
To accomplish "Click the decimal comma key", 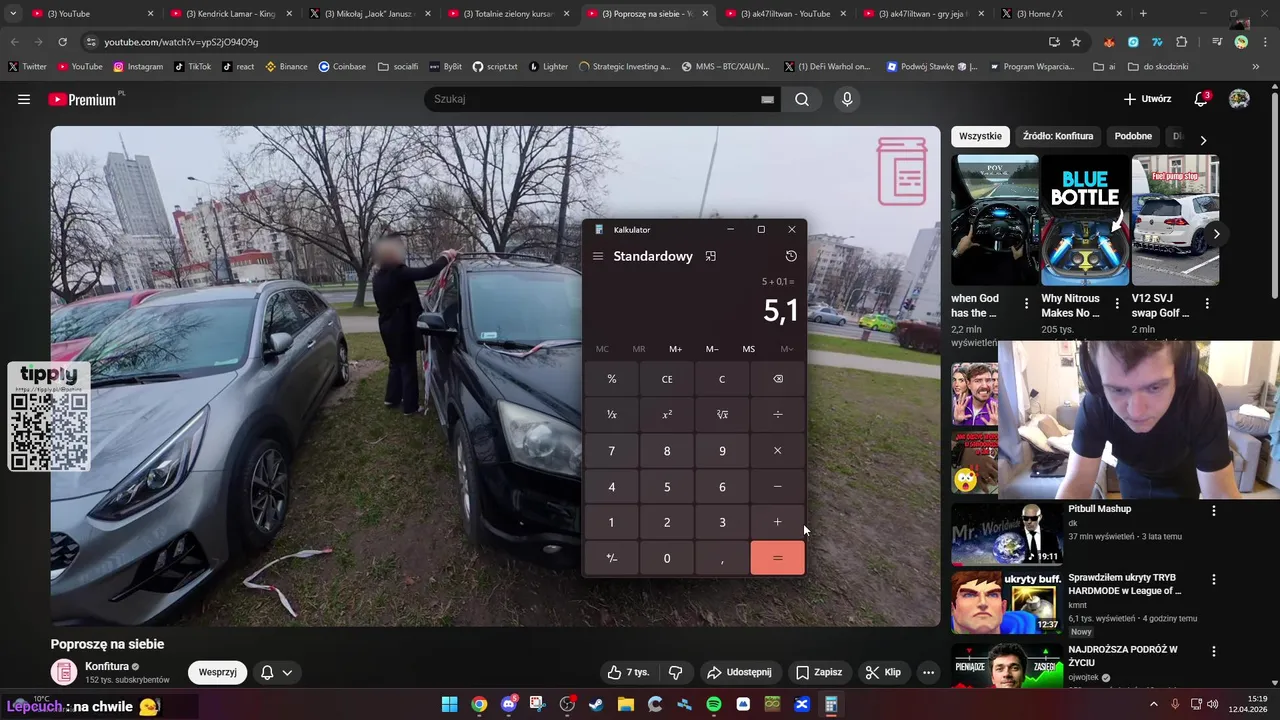I will click(722, 558).
